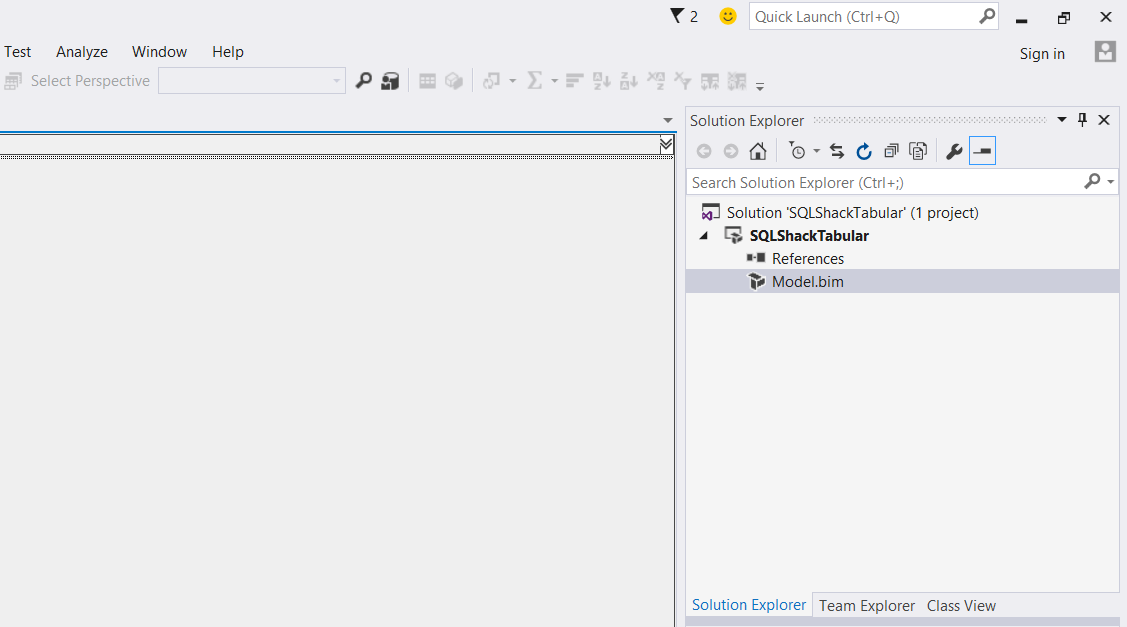
Task: Select Model.bim in the solution tree
Action: pyautogui.click(x=807, y=282)
